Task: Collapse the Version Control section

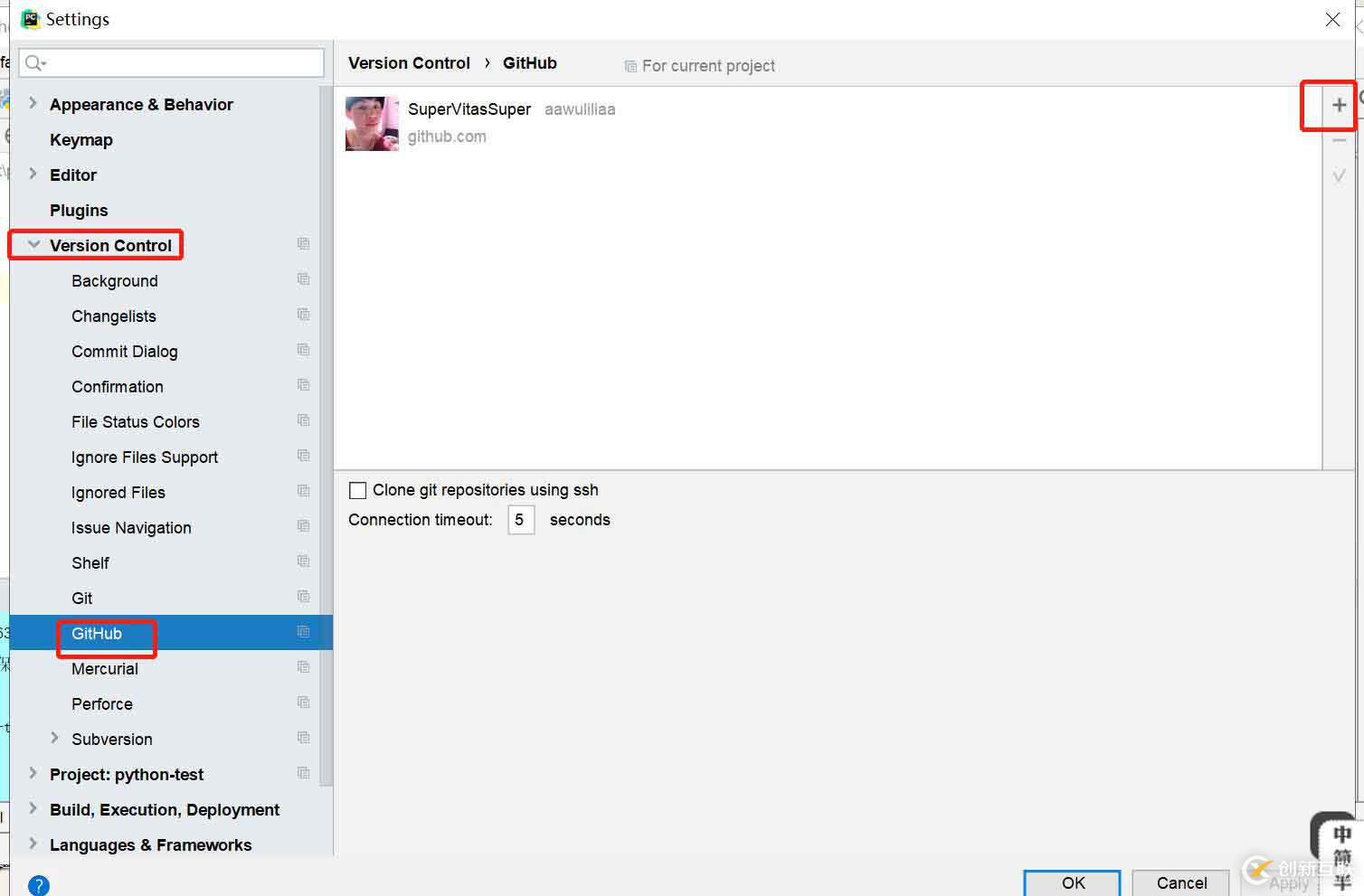Action: click(33, 244)
